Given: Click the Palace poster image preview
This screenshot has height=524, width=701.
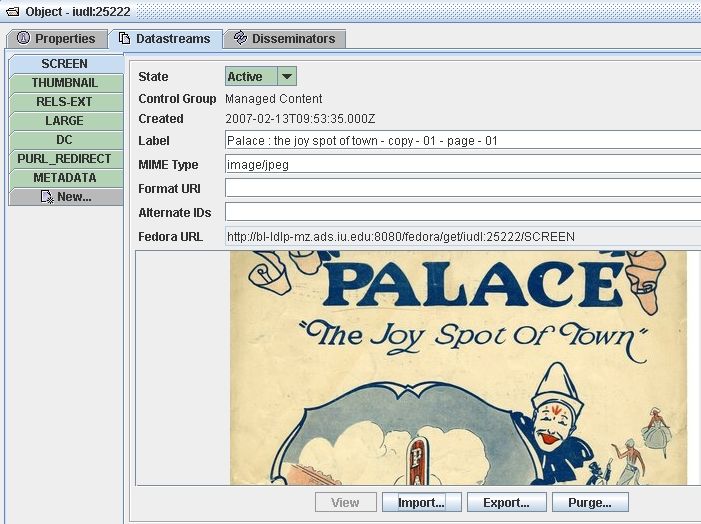Looking at the screenshot, I should (458, 368).
